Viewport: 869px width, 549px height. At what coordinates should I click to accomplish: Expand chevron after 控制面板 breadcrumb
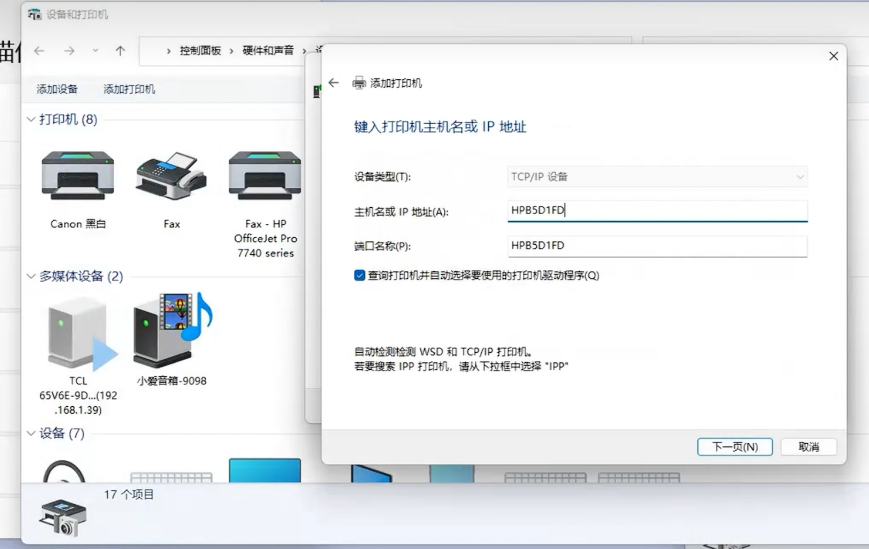232,51
